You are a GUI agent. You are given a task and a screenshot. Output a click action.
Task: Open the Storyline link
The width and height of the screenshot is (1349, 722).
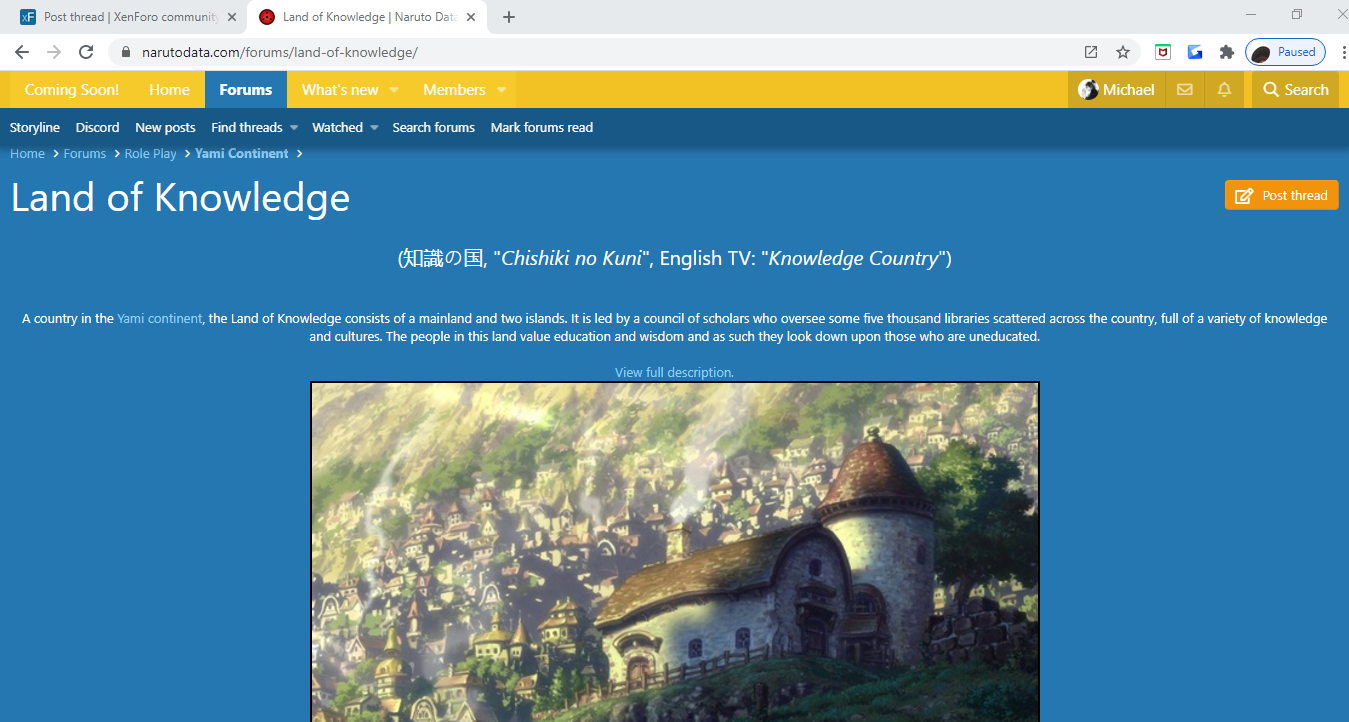[x=35, y=128]
